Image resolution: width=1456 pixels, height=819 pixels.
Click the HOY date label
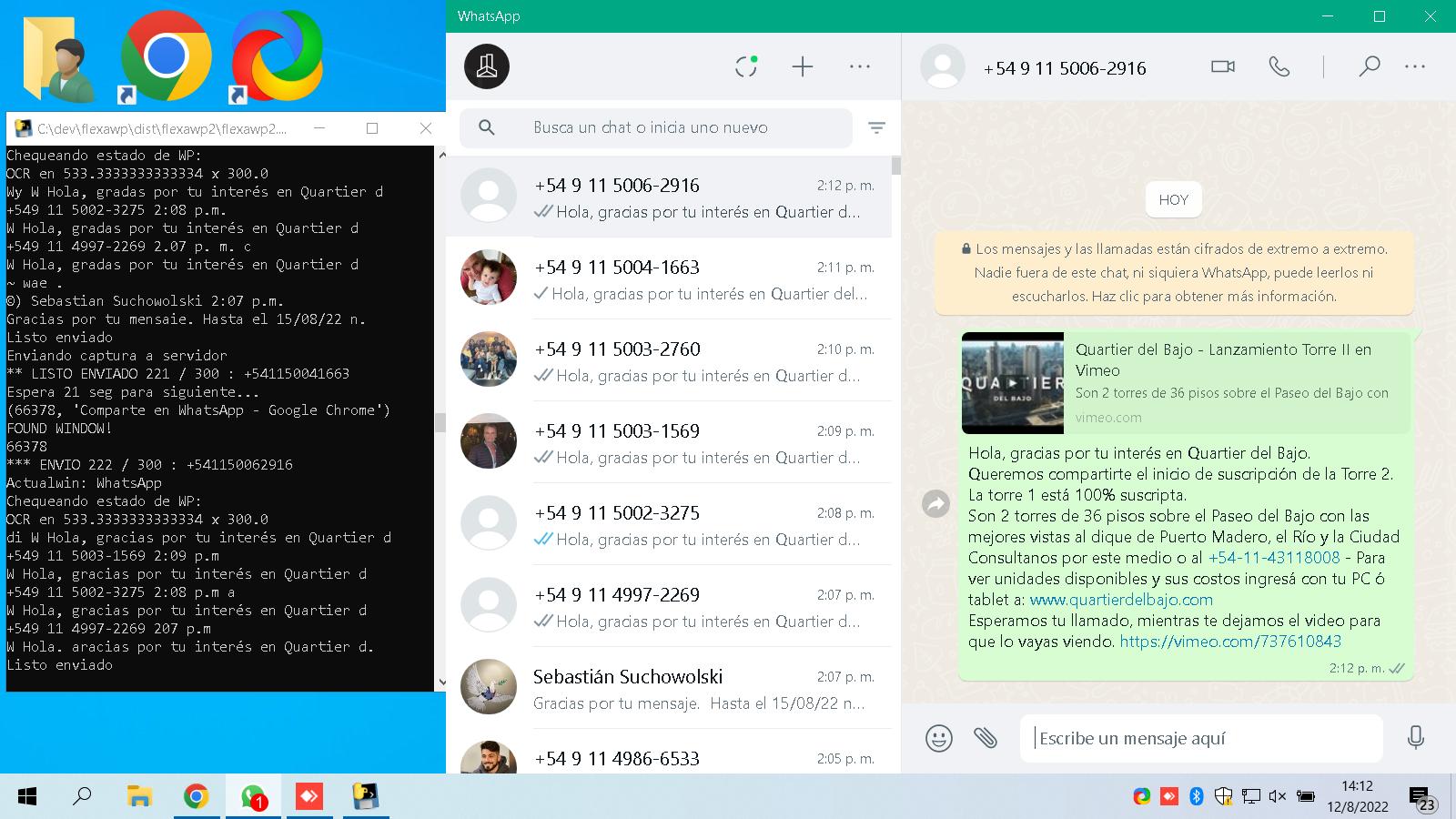1174,200
